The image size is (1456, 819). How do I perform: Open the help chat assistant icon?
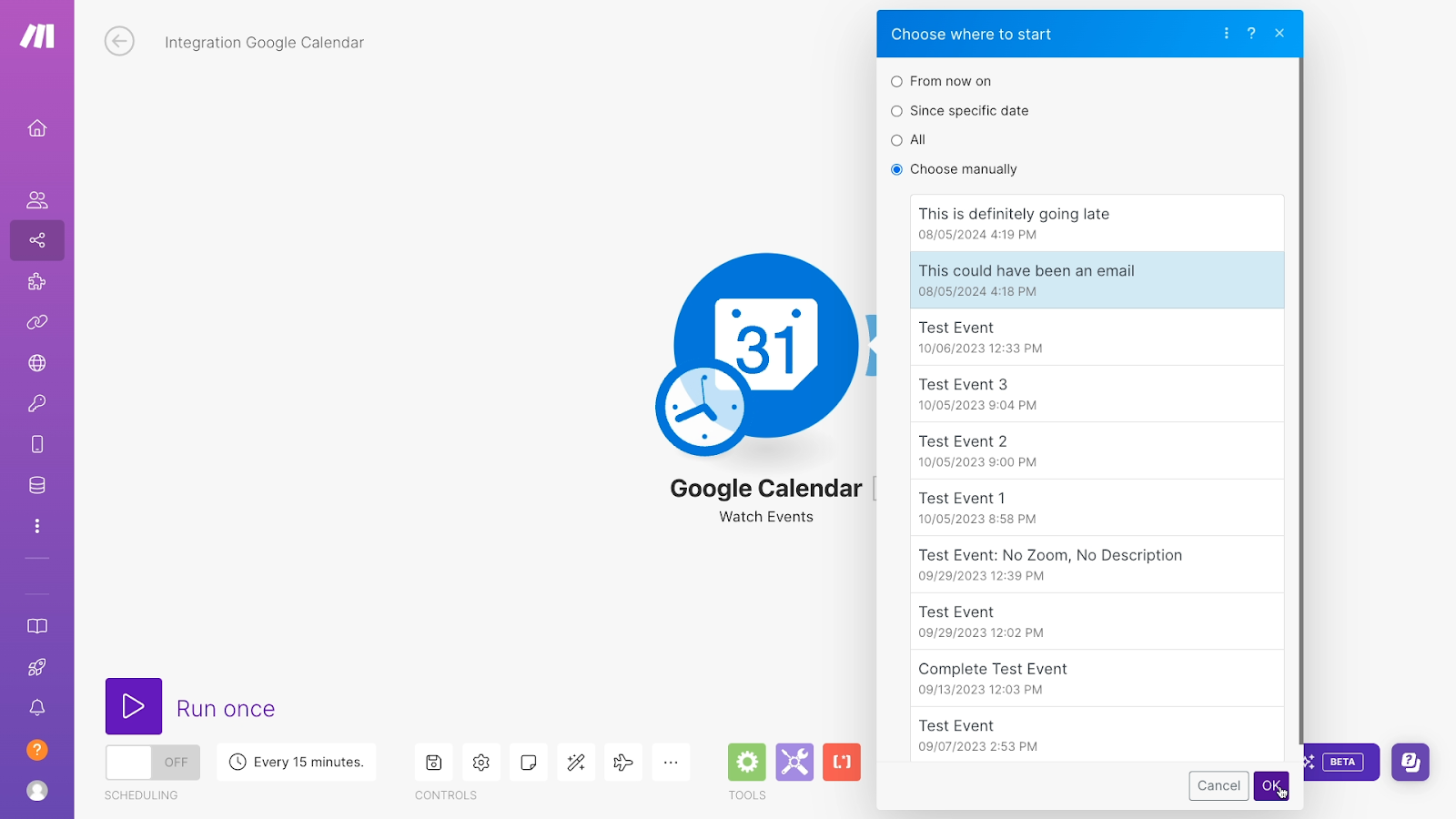tap(1410, 763)
